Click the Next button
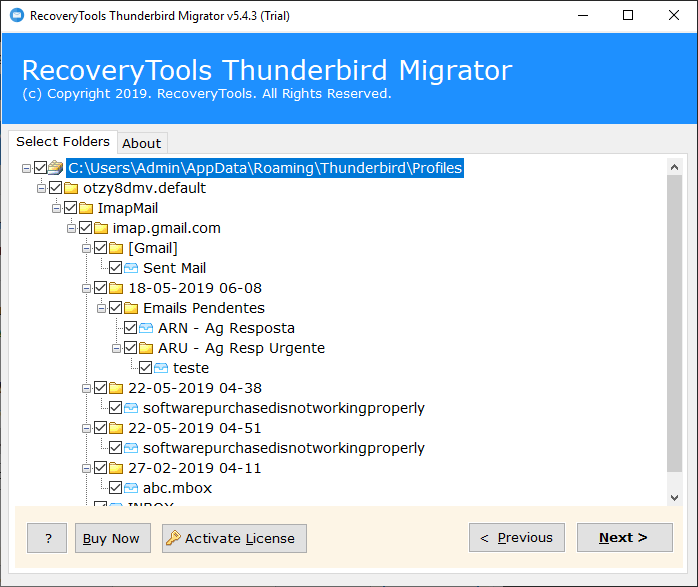The height and width of the screenshot is (587, 698). pyautogui.click(x=625, y=538)
